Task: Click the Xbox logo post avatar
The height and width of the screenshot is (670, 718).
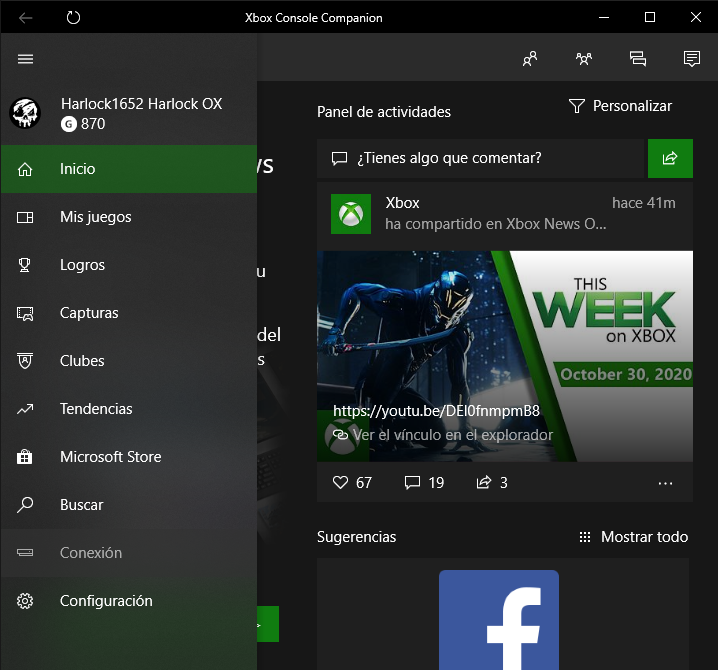Action: [351, 214]
